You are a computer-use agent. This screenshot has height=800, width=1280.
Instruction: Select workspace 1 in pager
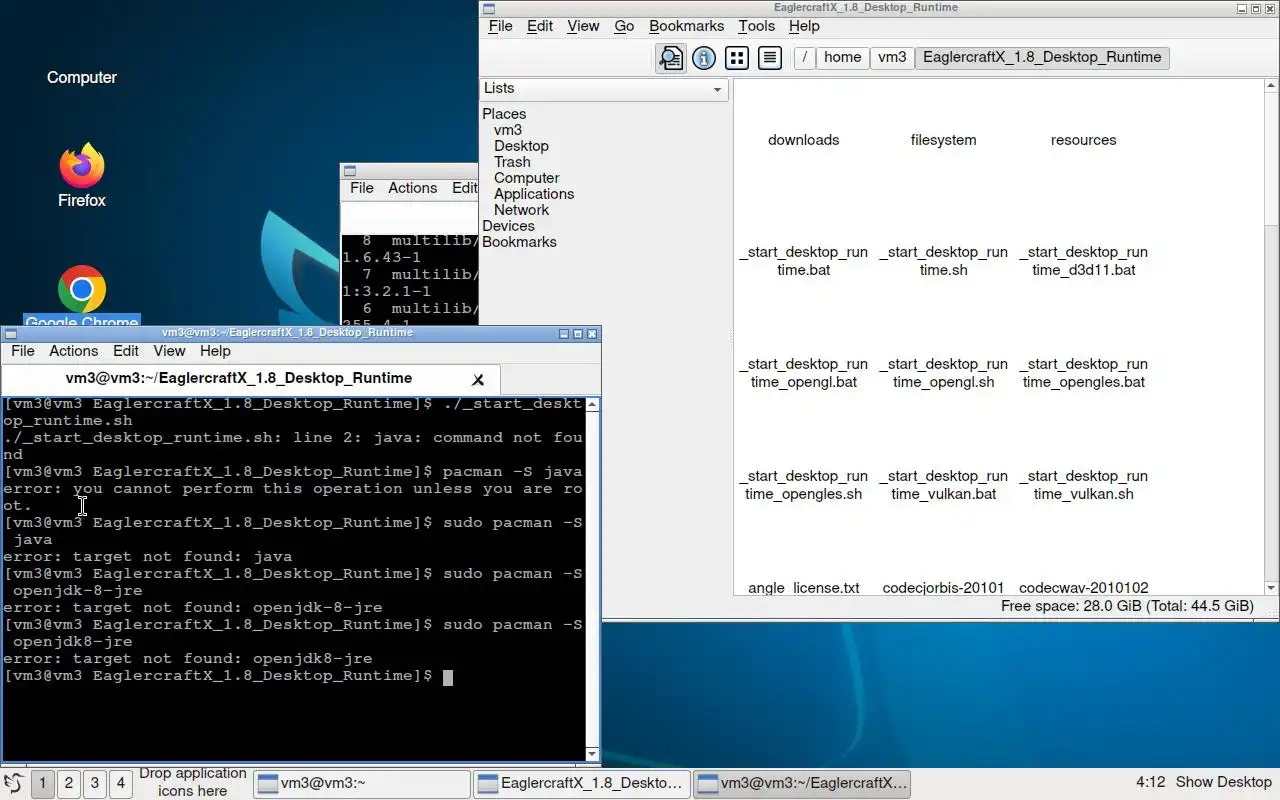(43, 783)
